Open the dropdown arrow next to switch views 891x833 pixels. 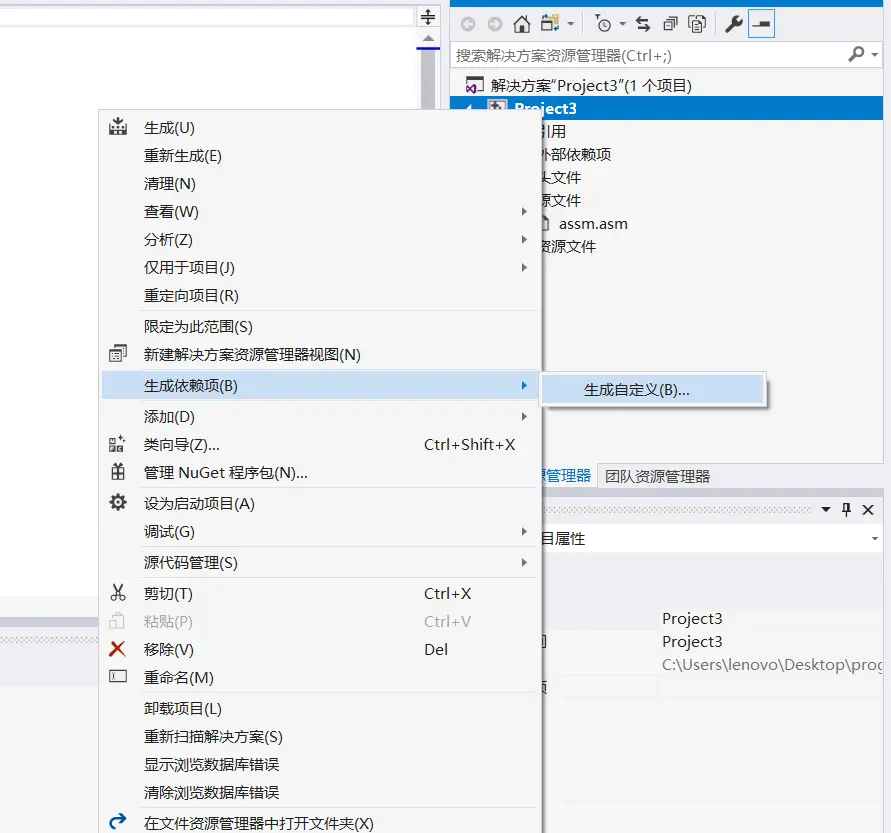pyautogui.click(x=571, y=24)
